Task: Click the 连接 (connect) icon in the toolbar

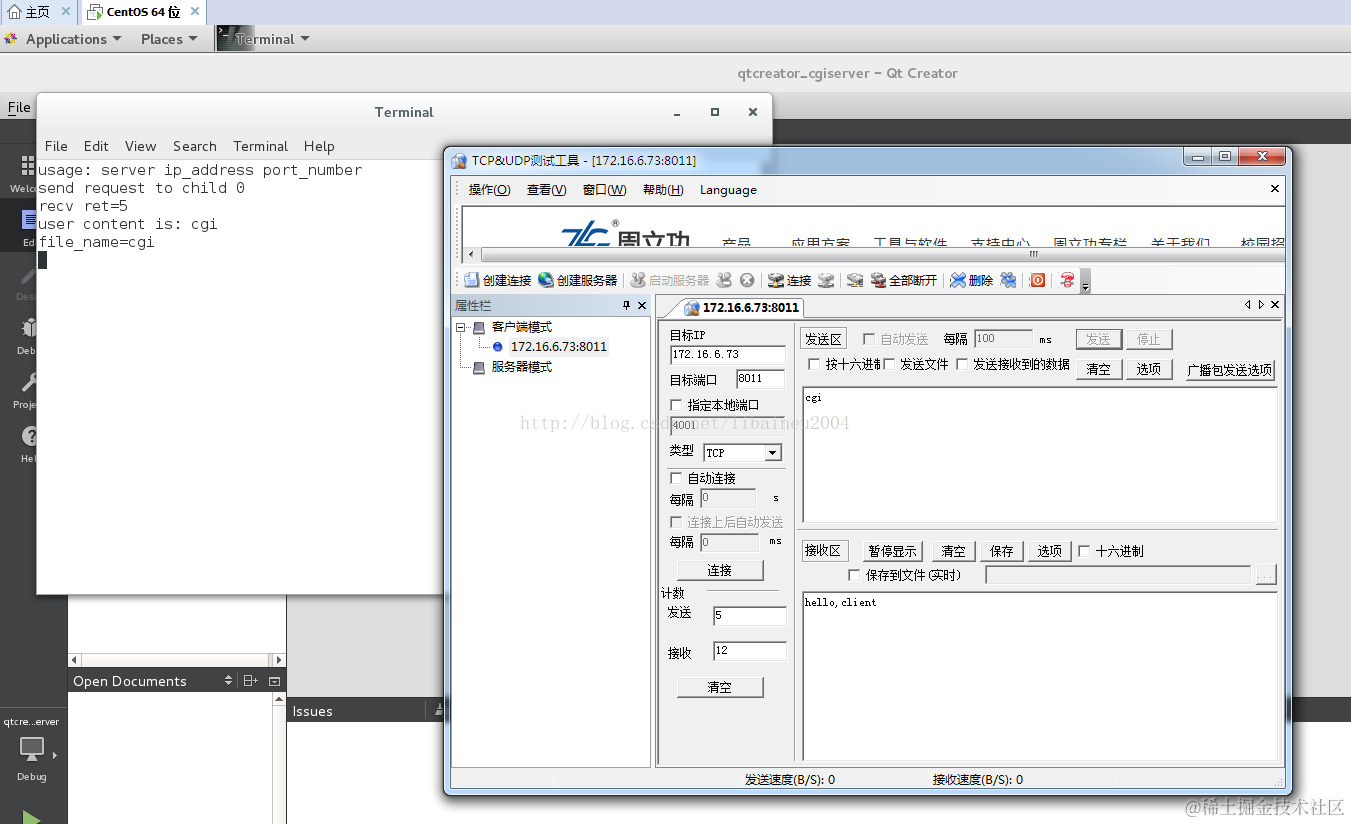Action: pos(776,280)
